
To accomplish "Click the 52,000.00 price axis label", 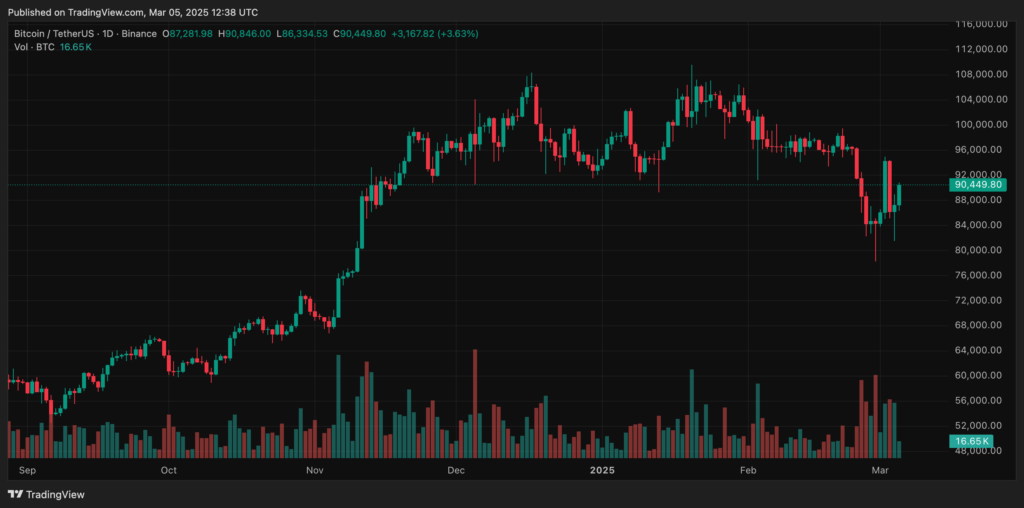I will point(978,426).
